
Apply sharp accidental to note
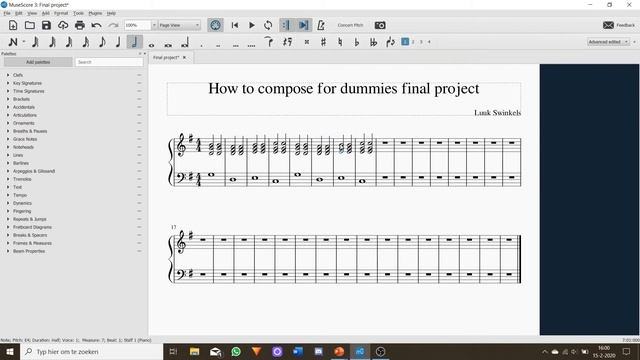(323, 42)
